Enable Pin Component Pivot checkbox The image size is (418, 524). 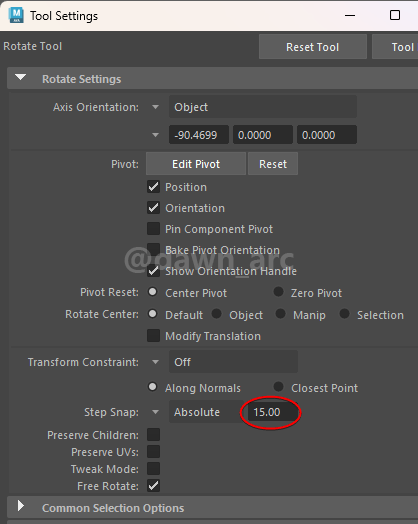click(x=153, y=229)
